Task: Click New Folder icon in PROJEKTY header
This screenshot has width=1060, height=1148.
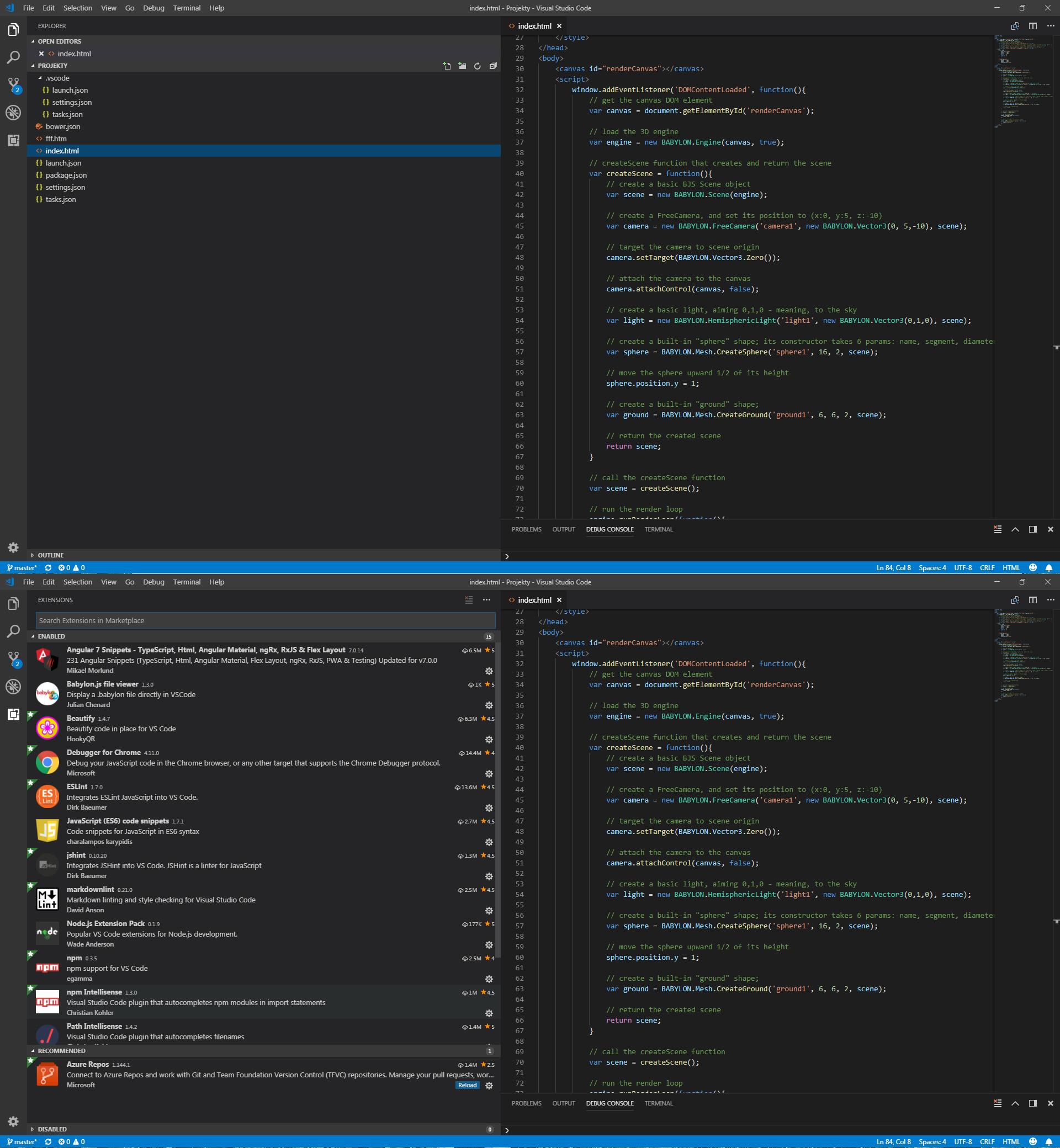Action: pyautogui.click(x=462, y=66)
